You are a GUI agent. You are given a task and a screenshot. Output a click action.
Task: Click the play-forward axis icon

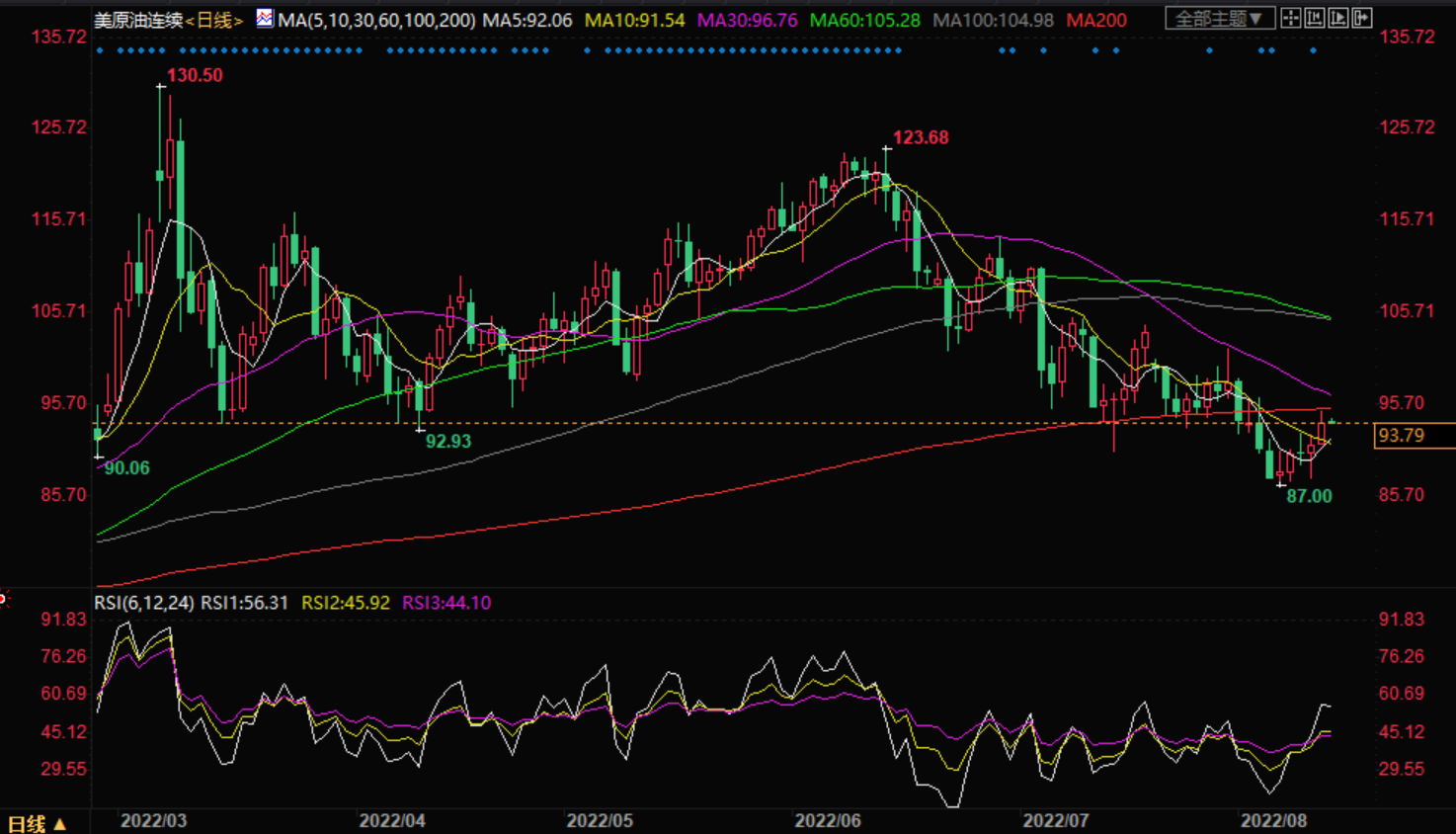[1338, 18]
